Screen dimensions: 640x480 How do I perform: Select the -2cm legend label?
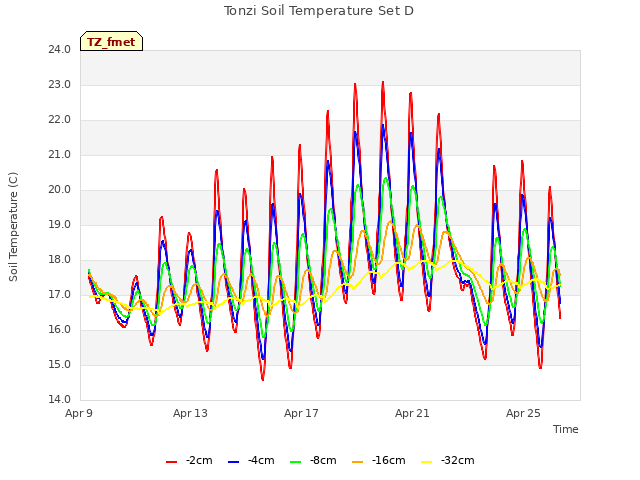[x=199, y=460]
